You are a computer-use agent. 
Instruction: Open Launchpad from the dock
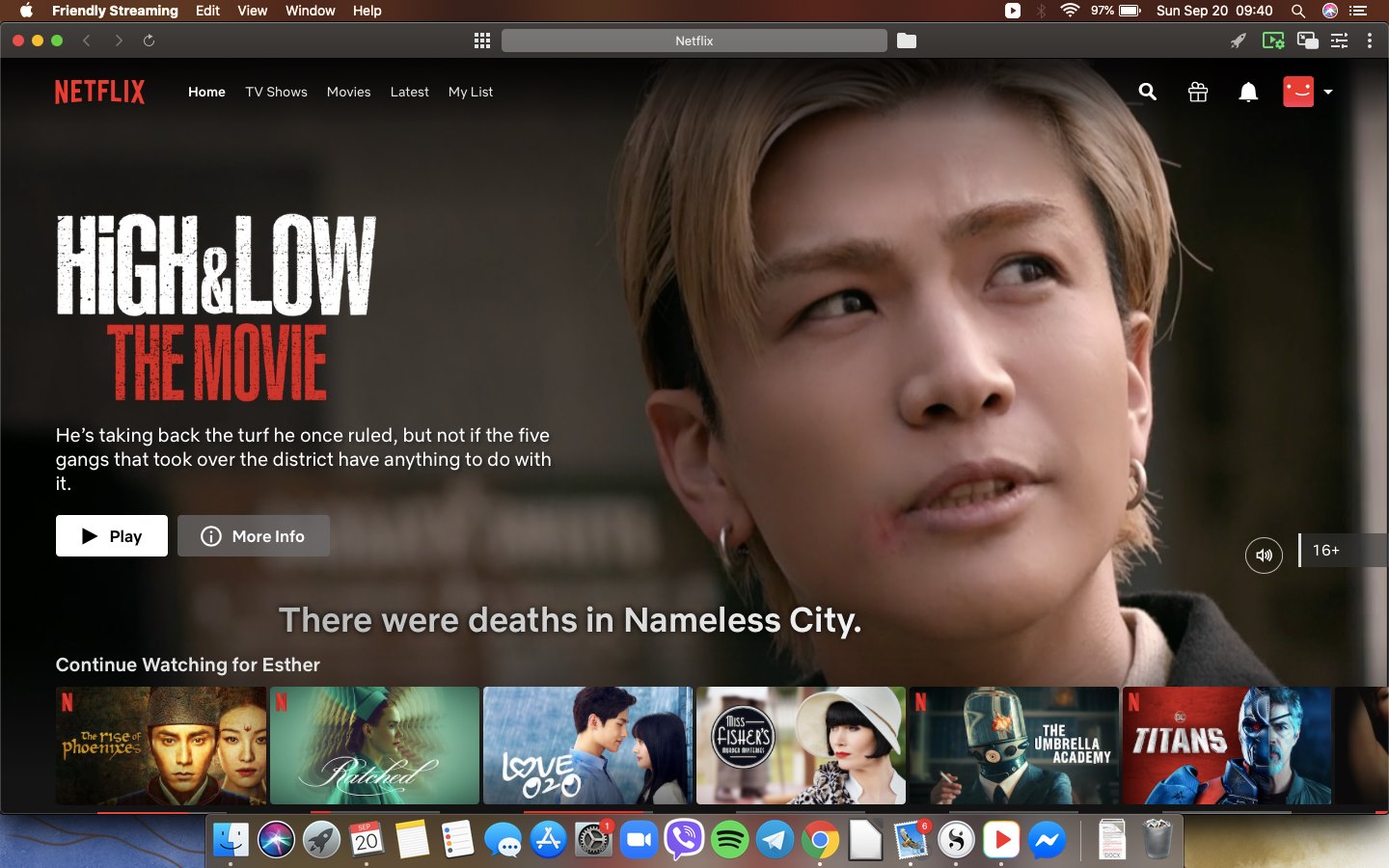click(321, 840)
